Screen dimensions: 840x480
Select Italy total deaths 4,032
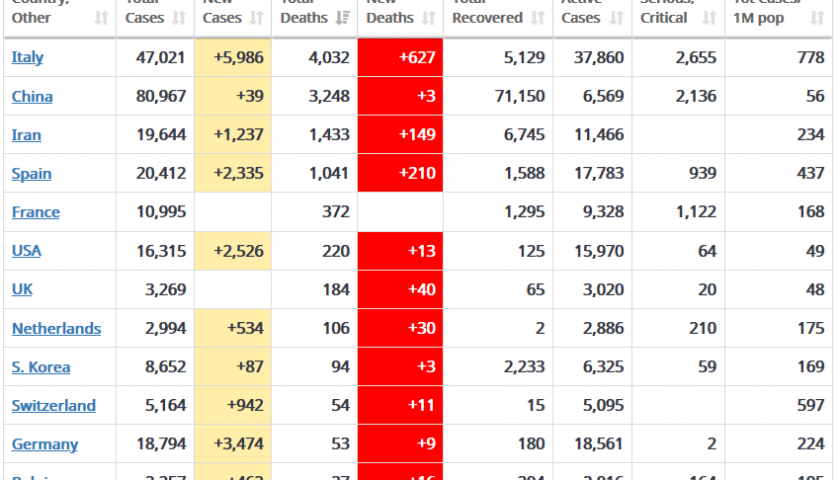329,57
